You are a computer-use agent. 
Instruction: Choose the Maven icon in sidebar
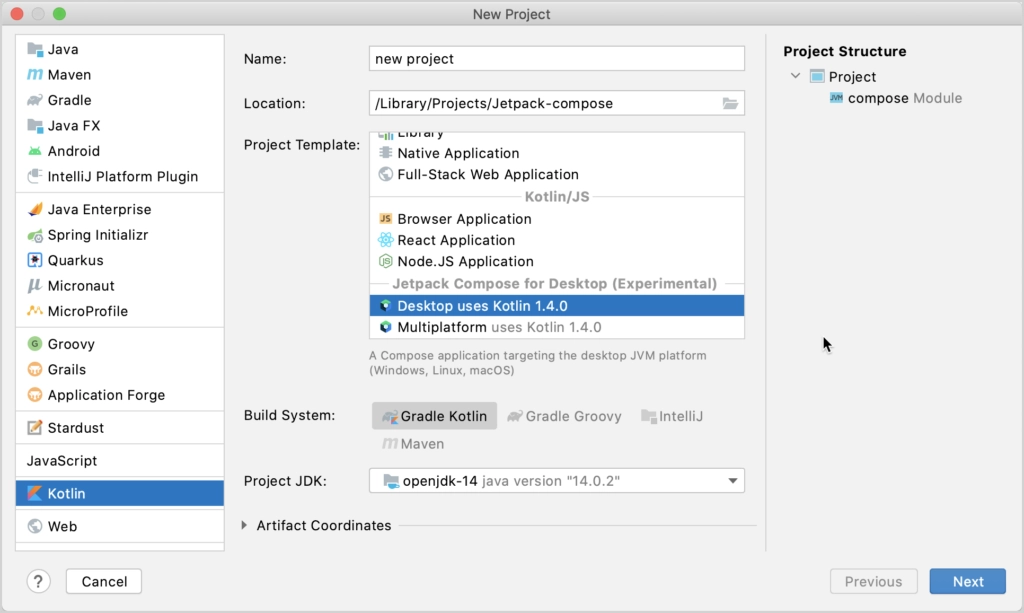pos(35,74)
